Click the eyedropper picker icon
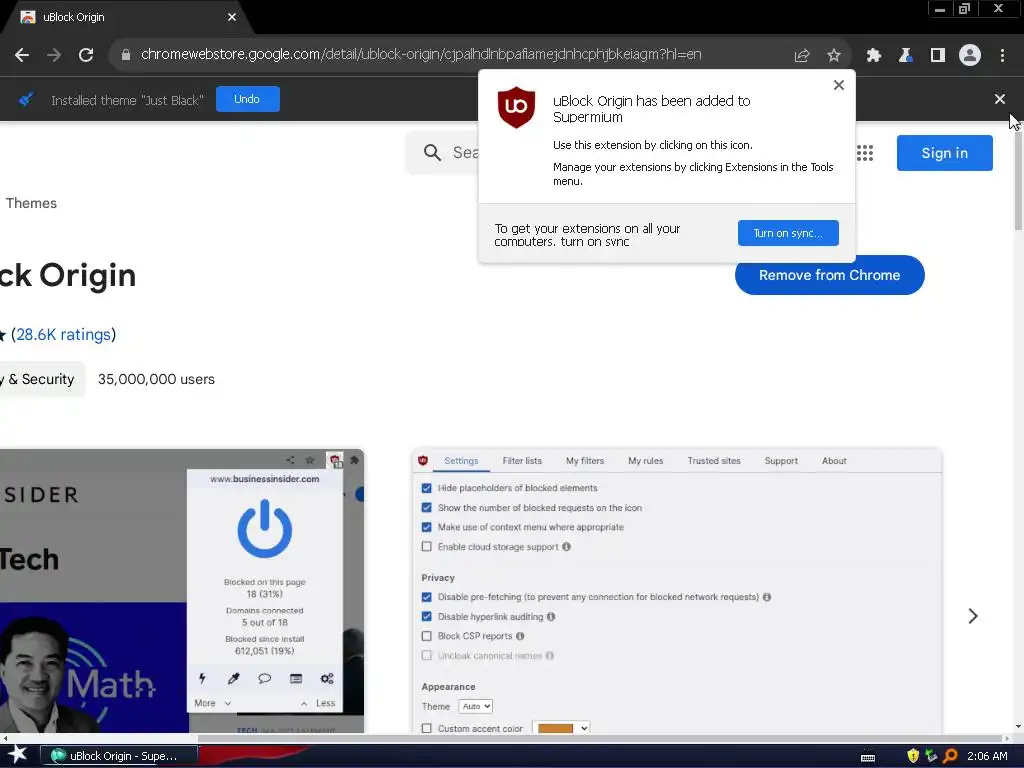The width and height of the screenshot is (1024, 768). click(x=233, y=679)
